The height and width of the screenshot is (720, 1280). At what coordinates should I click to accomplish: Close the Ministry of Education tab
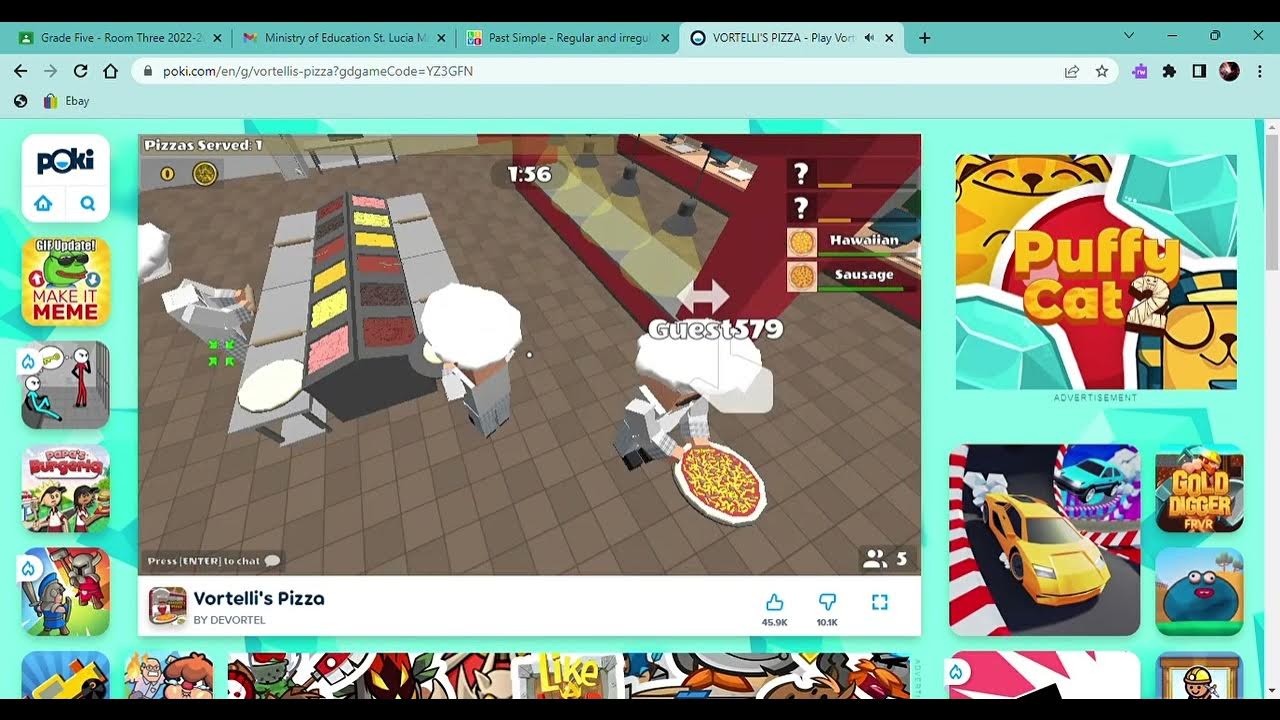(x=441, y=38)
